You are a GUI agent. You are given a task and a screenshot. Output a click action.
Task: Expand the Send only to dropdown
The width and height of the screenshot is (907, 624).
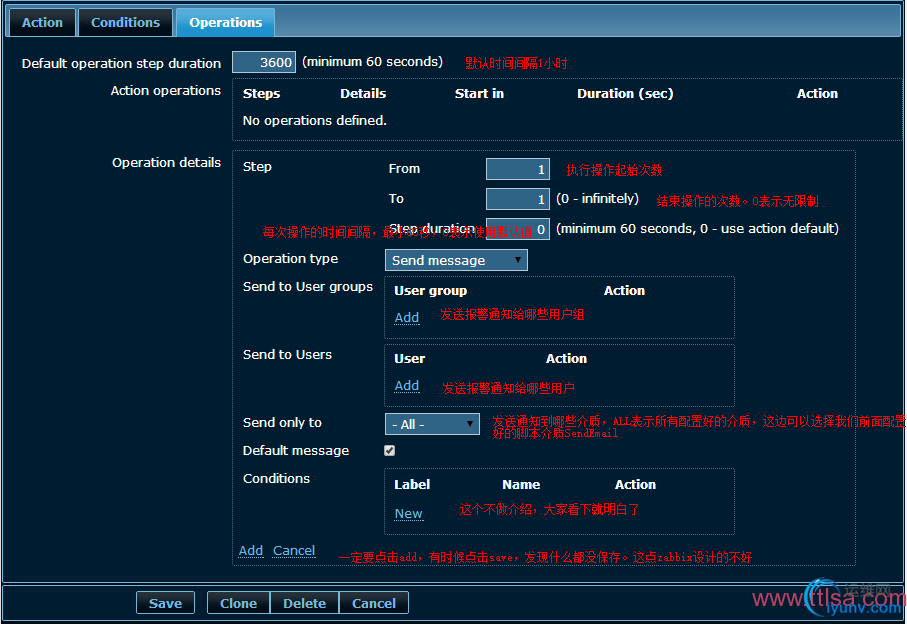tap(432, 424)
